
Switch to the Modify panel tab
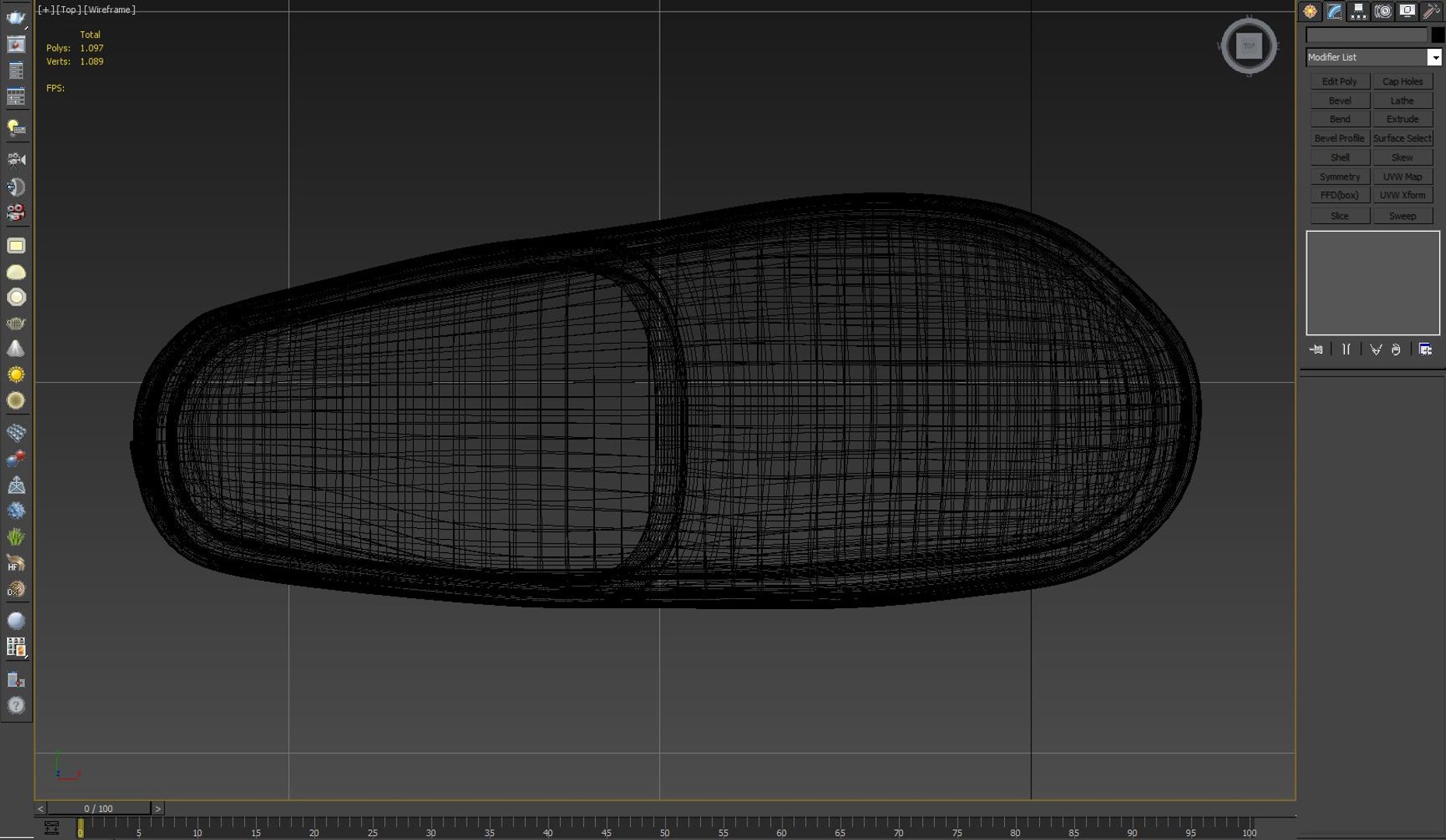pyautogui.click(x=1335, y=11)
